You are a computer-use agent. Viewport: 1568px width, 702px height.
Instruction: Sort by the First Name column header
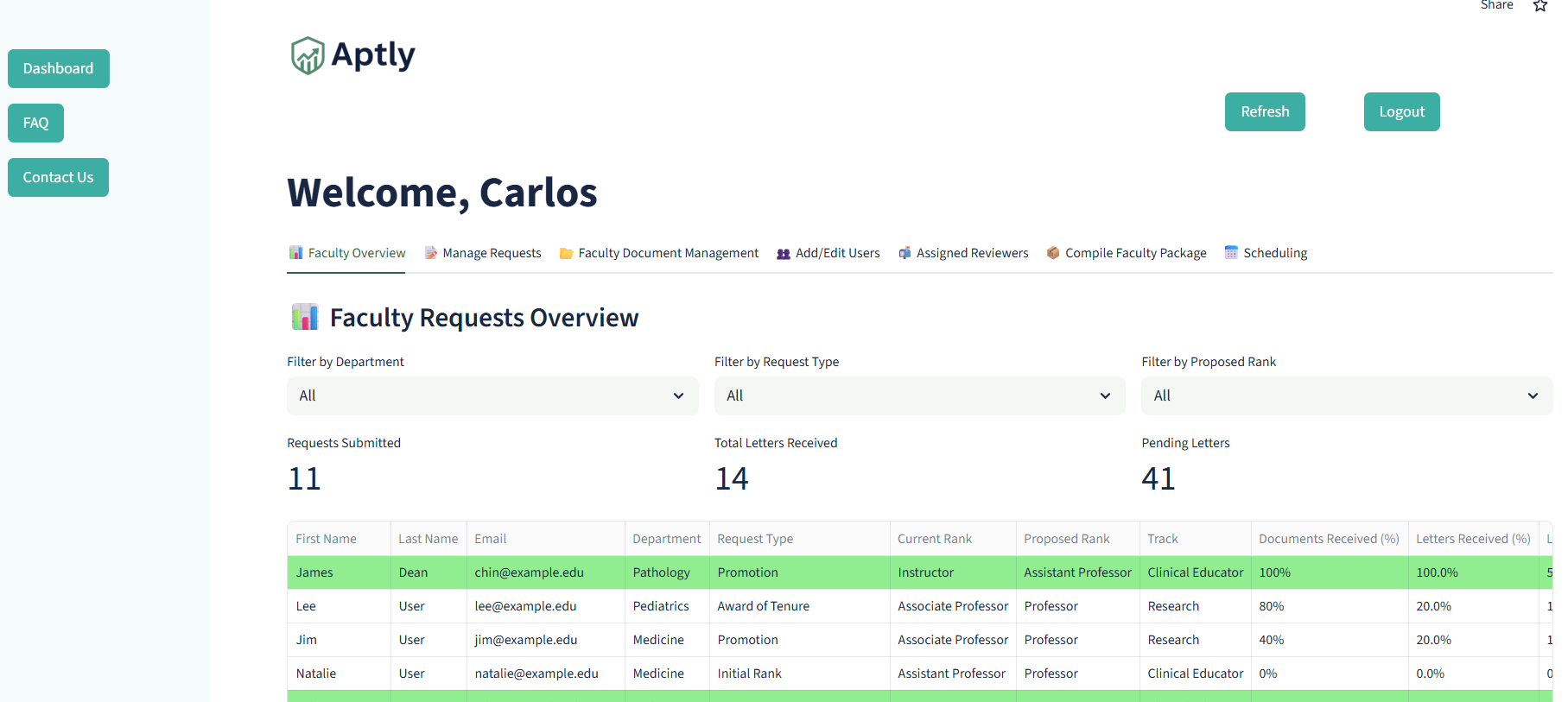point(339,539)
